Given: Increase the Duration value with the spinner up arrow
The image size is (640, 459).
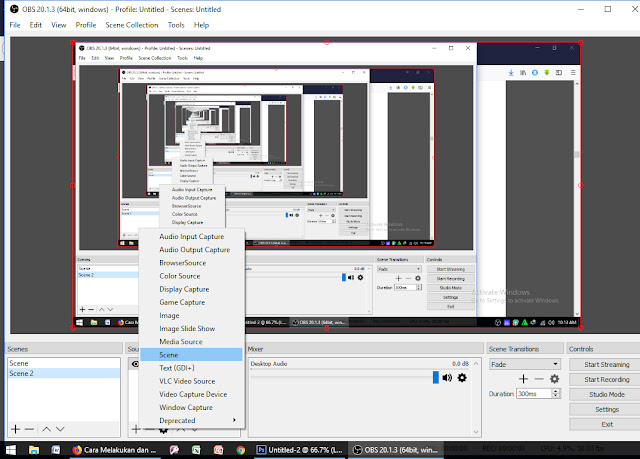Looking at the screenshot, I should click(x=556, y=391).
